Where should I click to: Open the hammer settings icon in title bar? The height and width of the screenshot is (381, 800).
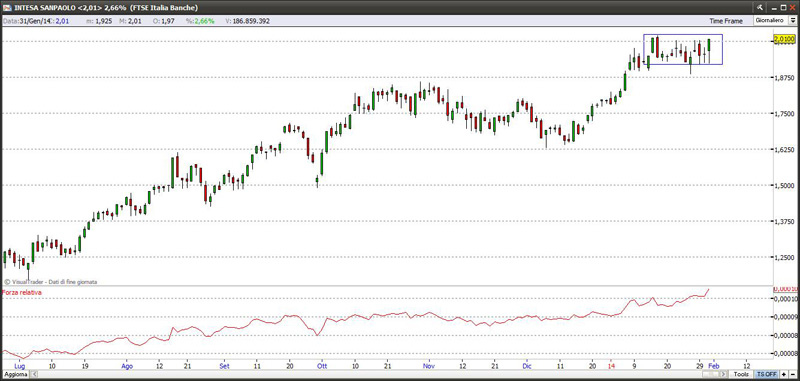760,7
